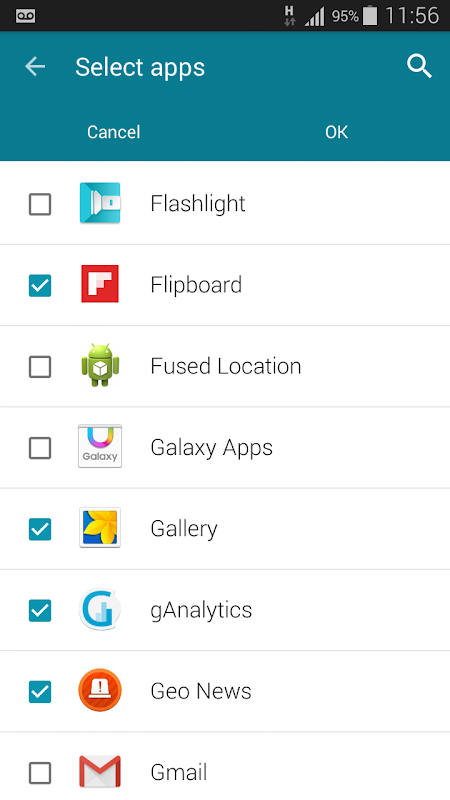
Task: Click the red Flipboard app icon
Action: pyautogui.click(x=100, y=284)
